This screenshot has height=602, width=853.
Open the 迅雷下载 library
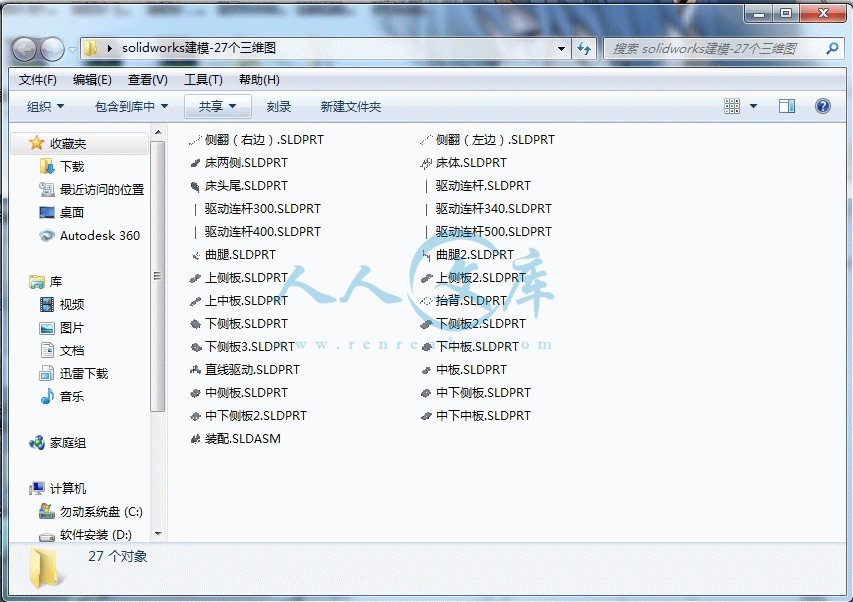pyautogui.click(x=84, y=374)
